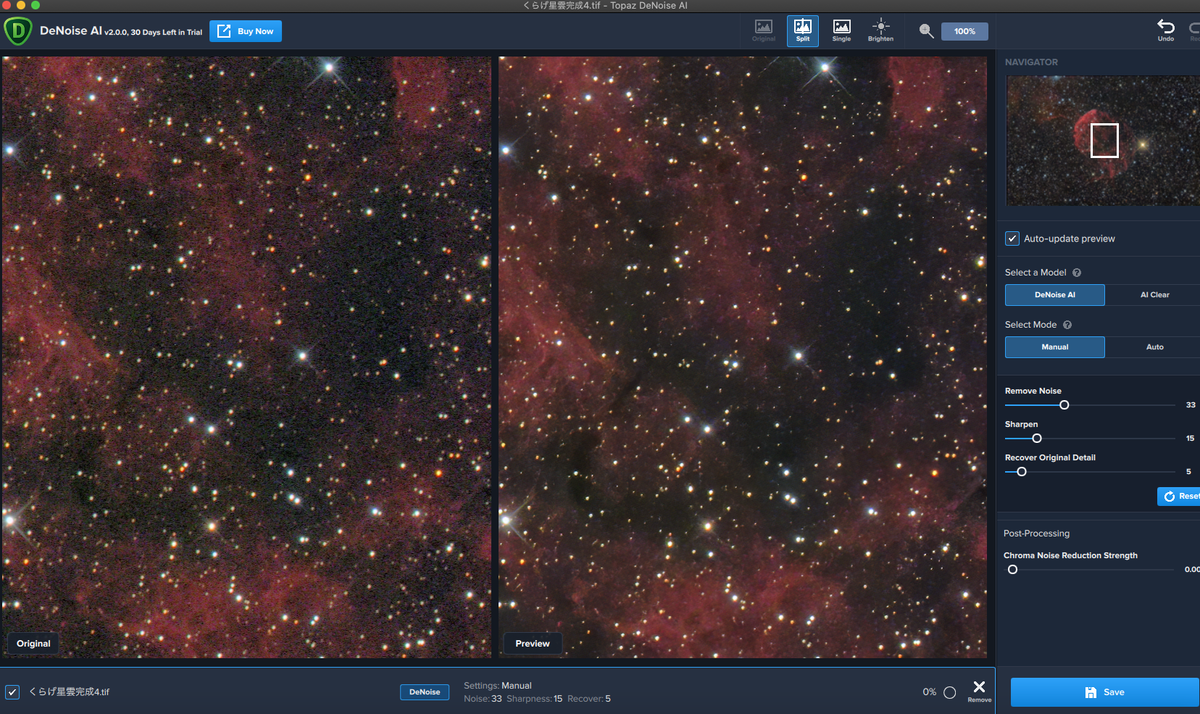Switch to Original view mode
This screenshot has width=1200, height=714.
click(763, 31)
